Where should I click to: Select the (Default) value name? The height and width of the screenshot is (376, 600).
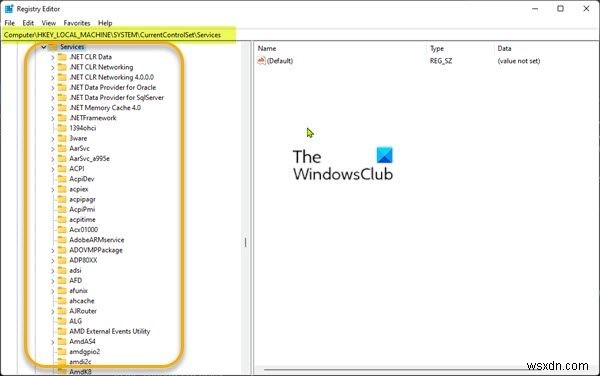(280, 60)
